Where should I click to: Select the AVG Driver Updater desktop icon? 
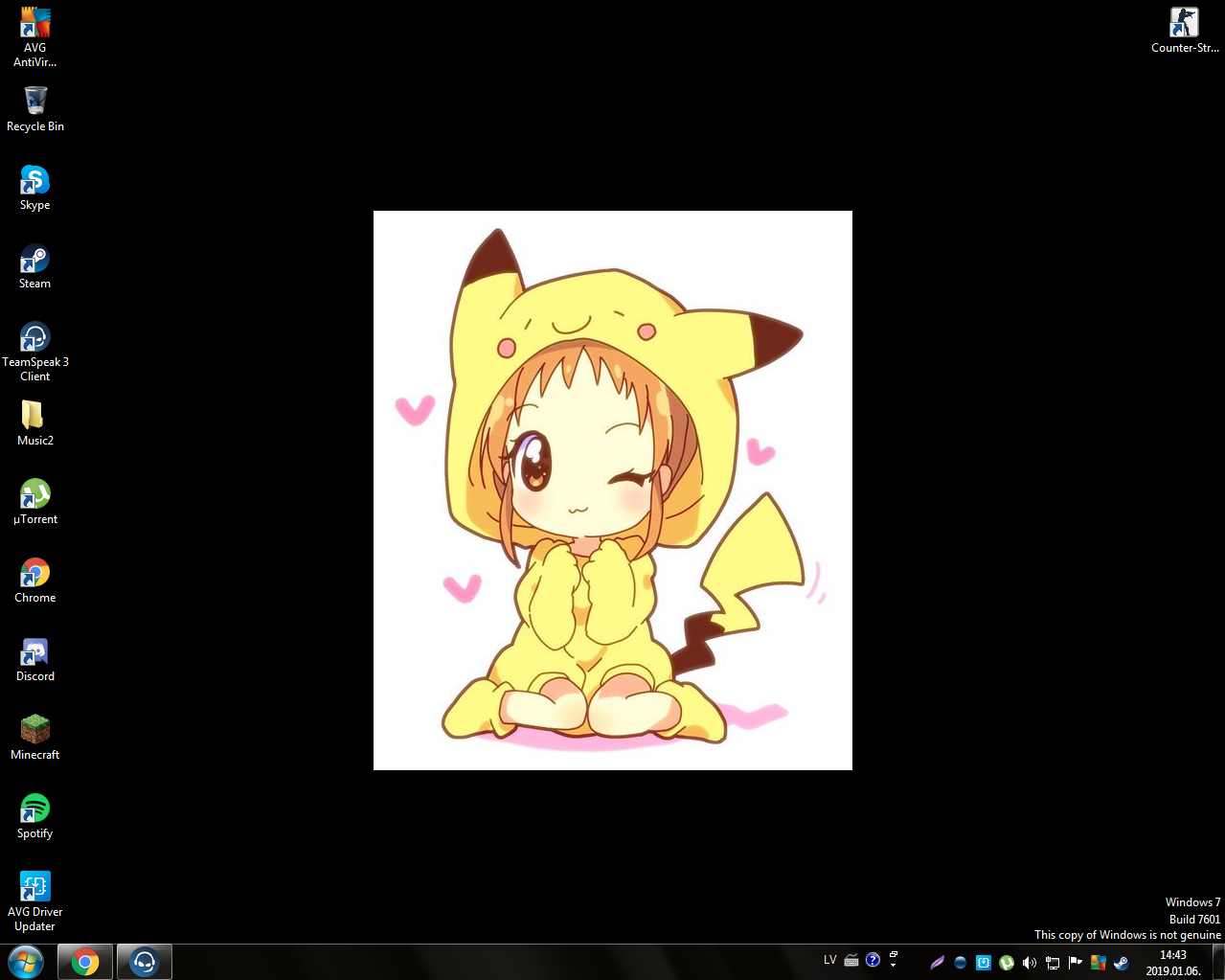pos(34,900)
